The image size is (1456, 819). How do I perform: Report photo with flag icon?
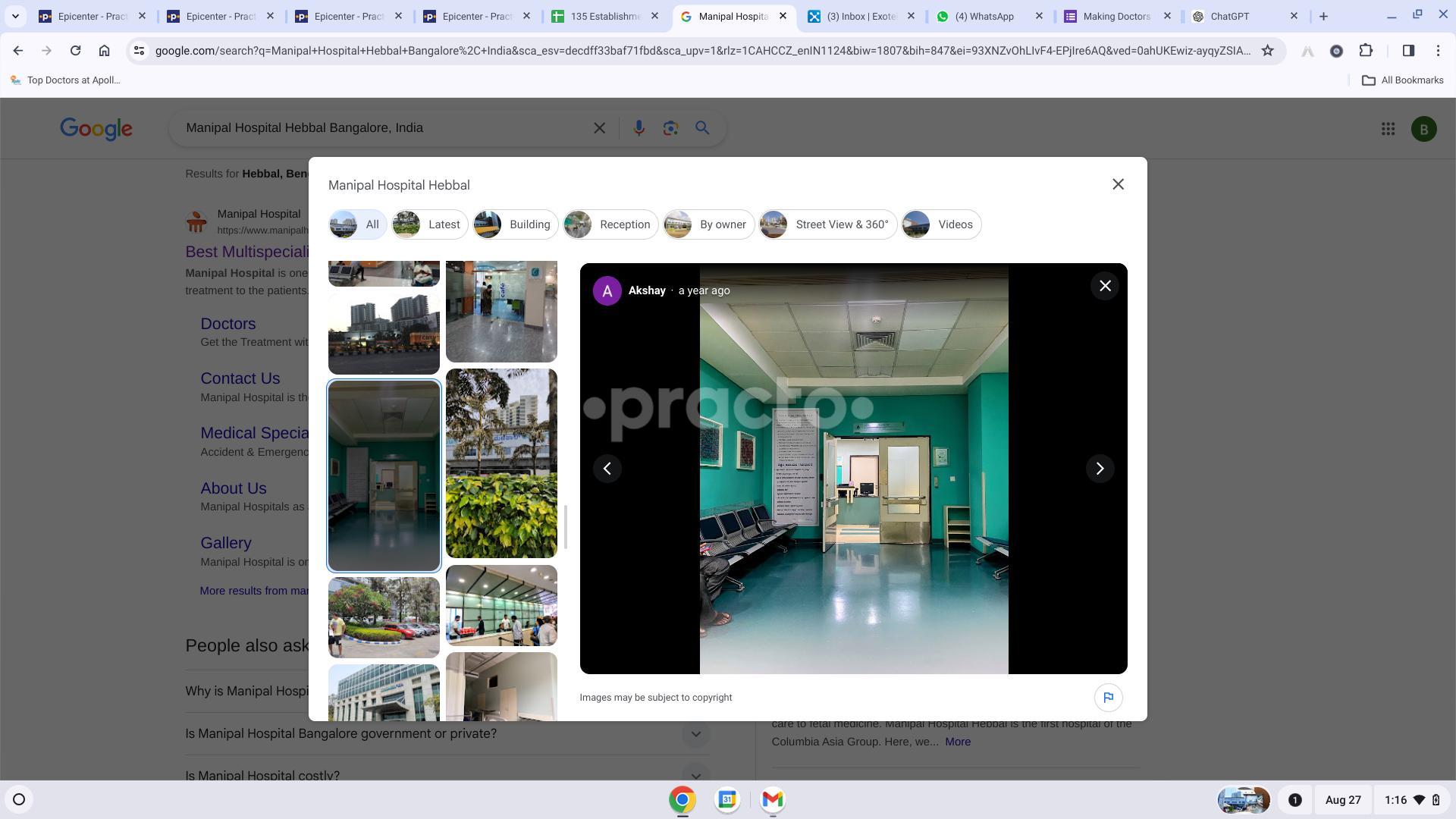tap(1108, 698)
